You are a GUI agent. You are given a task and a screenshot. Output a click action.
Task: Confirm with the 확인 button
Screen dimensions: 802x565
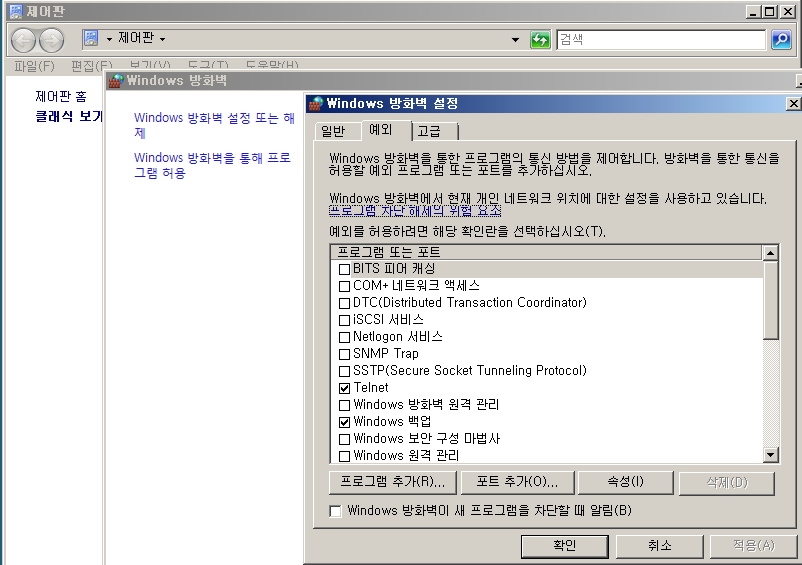click(564, 546)
